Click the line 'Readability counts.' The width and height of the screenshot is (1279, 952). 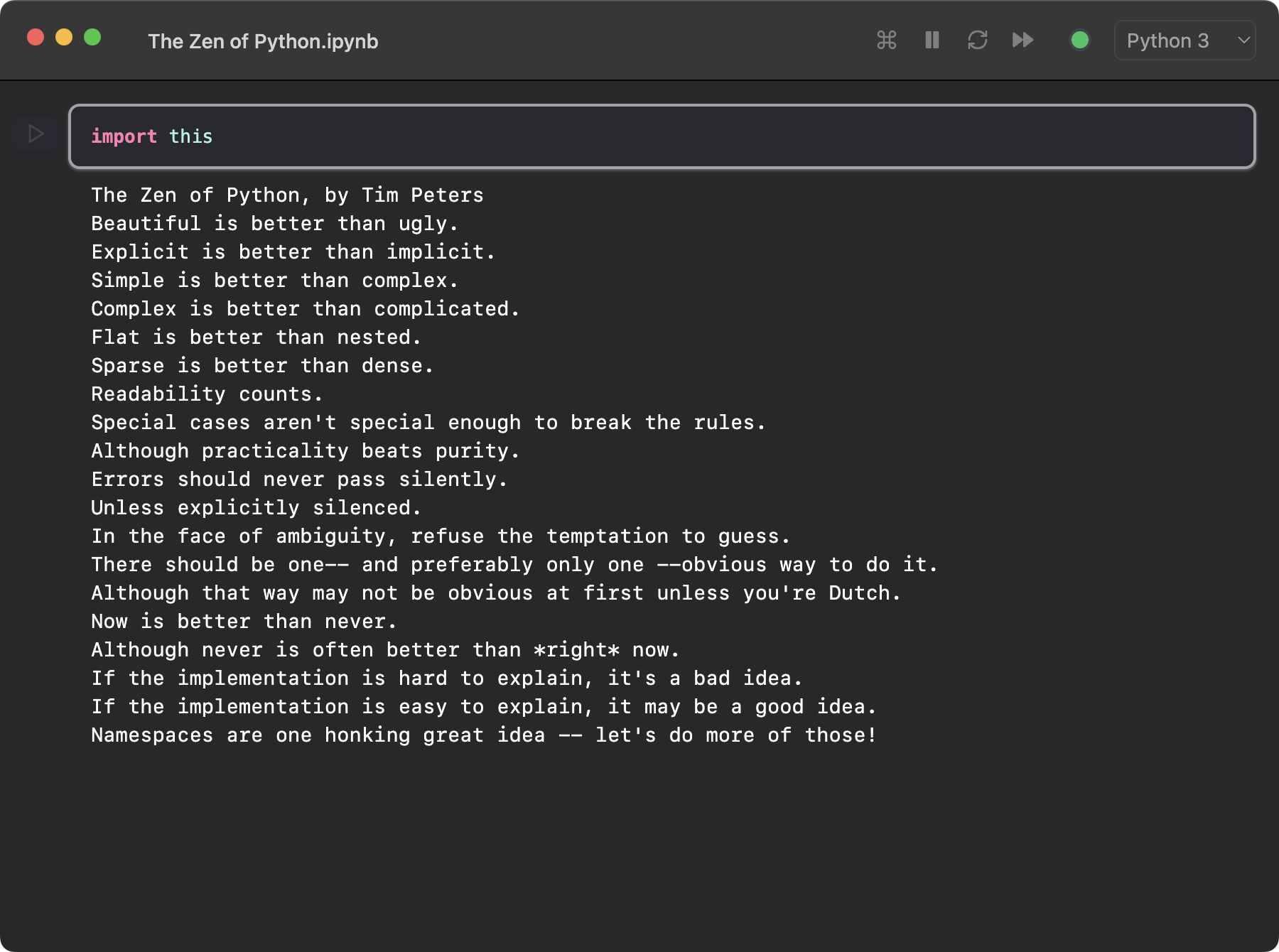tap(207, 394)
